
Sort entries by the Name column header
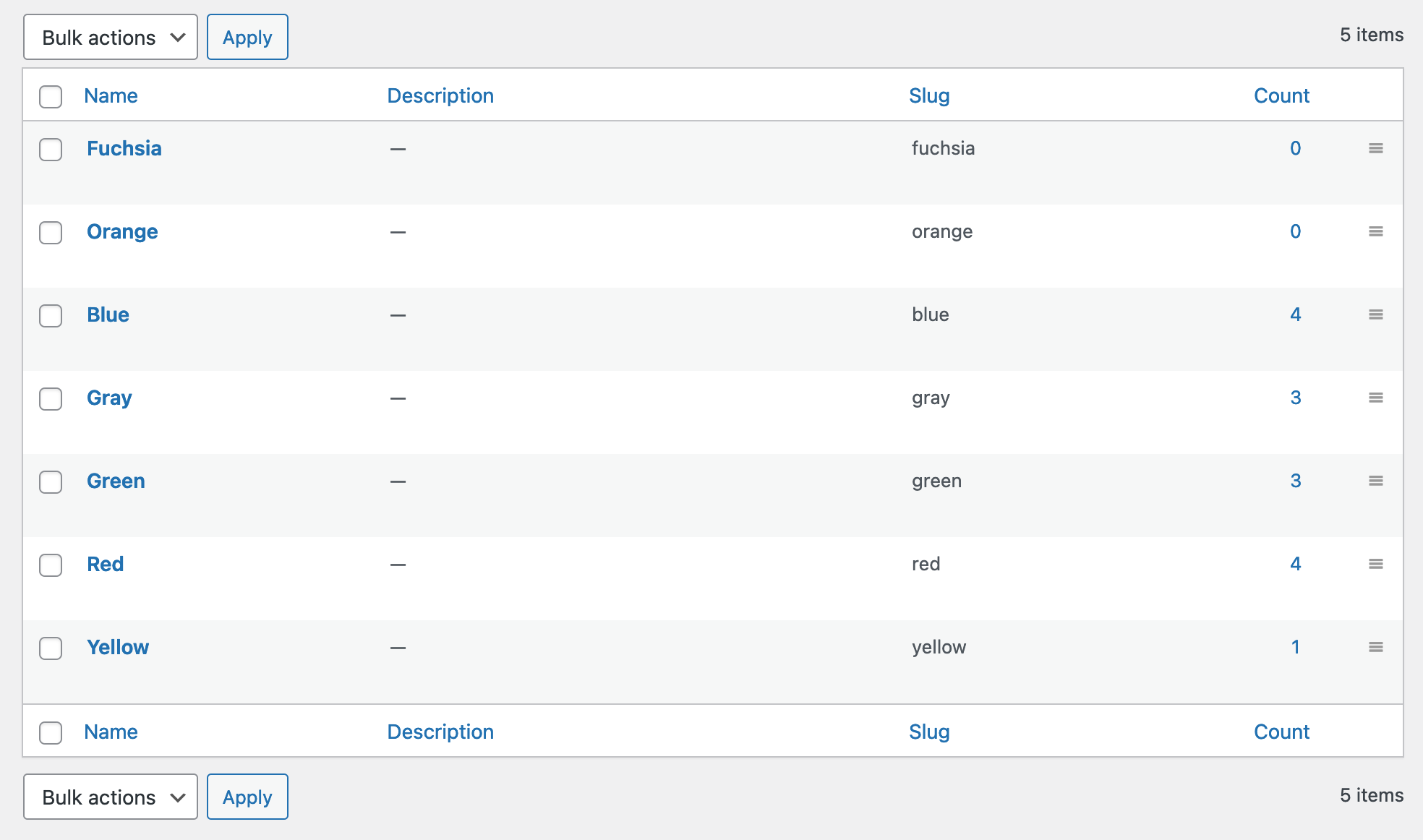[x=111, y=95]
